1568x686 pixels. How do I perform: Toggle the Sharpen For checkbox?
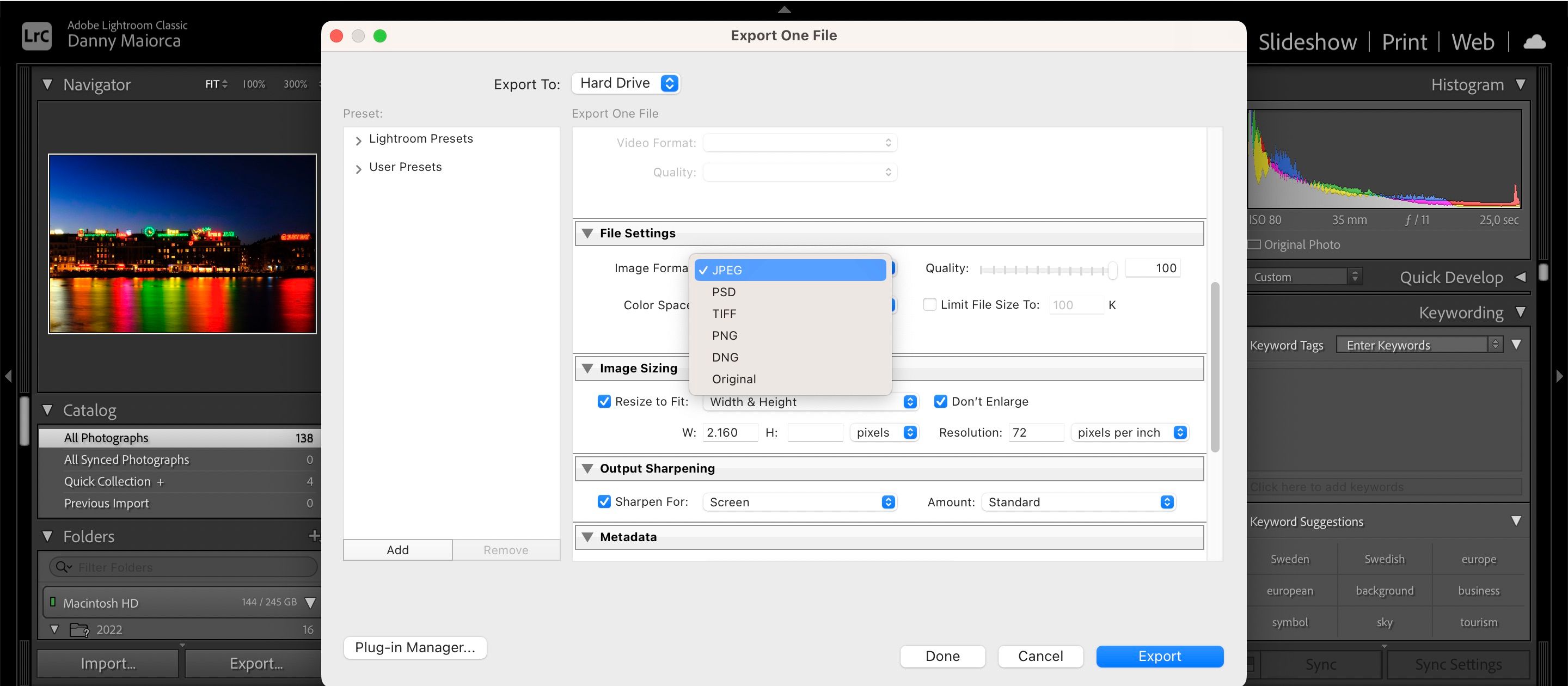(x=604, y=501)
